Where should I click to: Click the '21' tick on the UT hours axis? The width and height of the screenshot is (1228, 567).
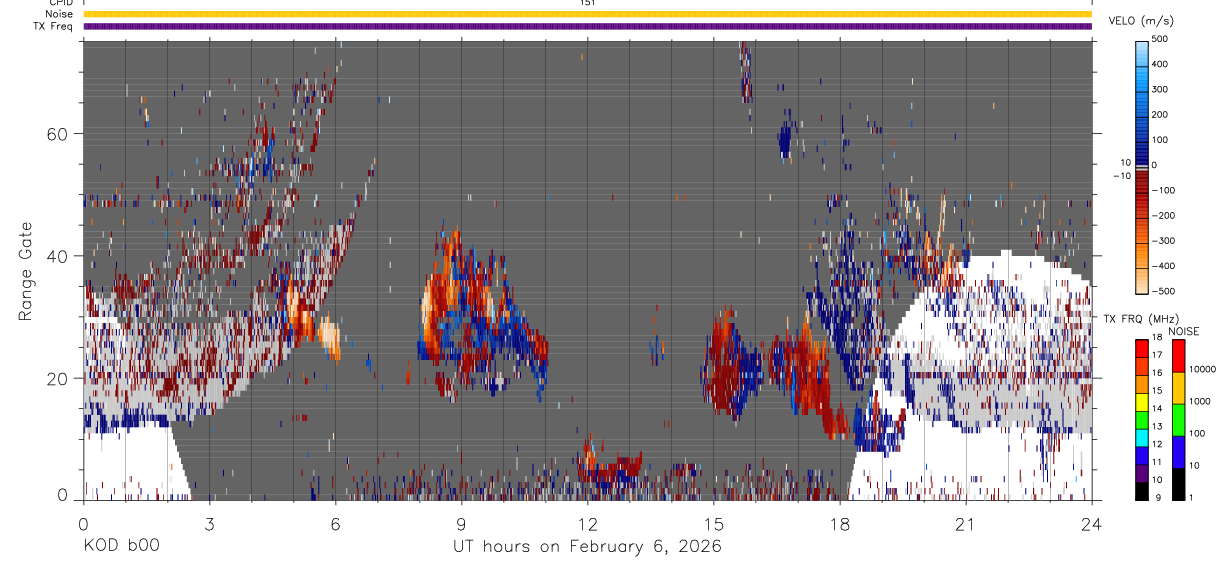(x=965, y=524)
